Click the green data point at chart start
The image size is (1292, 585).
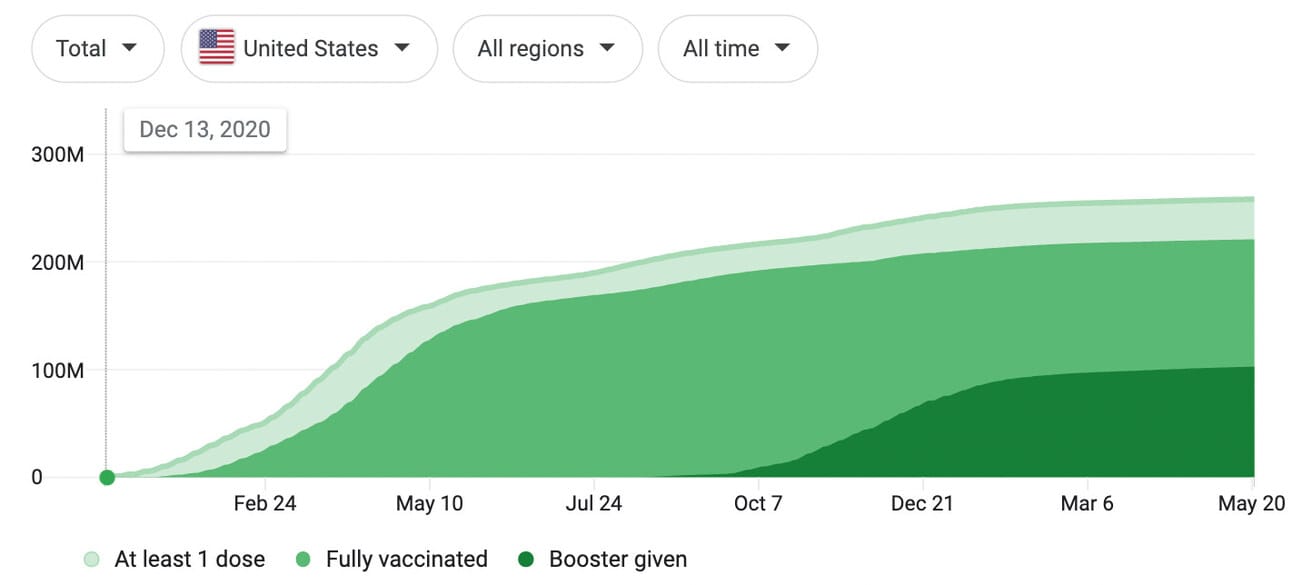pos(107,477)
